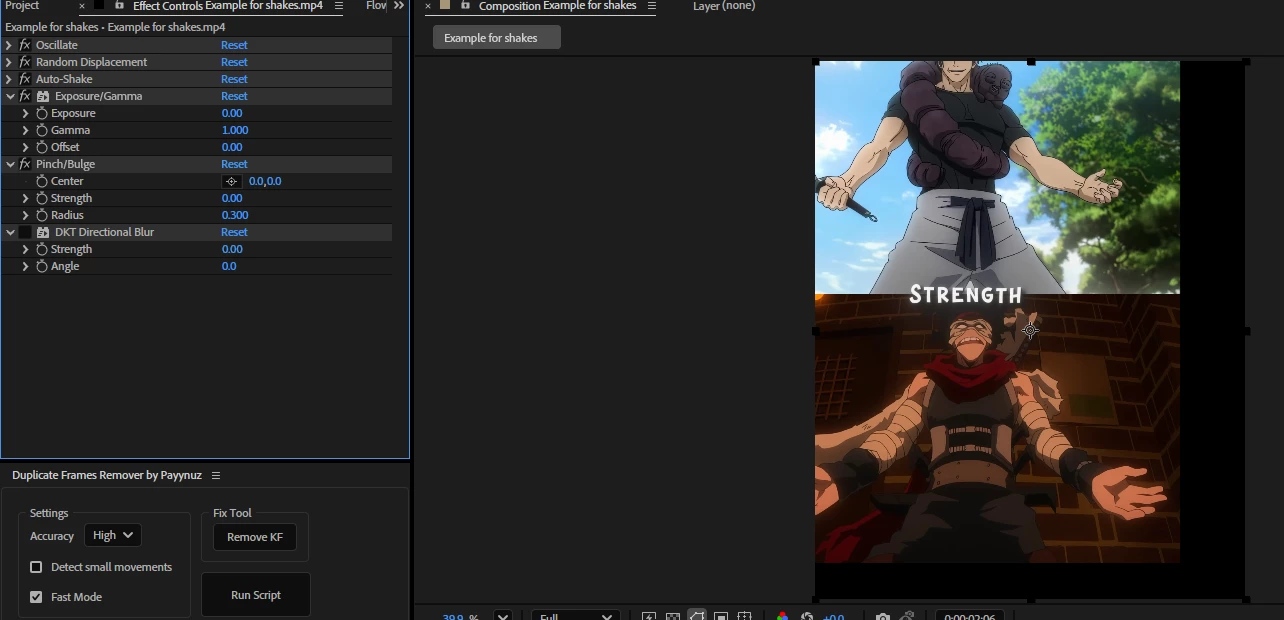The image size is (1284, 620).
Task: Toggle the fx switch for Random Displacement
Action: (x=25, y=62)
